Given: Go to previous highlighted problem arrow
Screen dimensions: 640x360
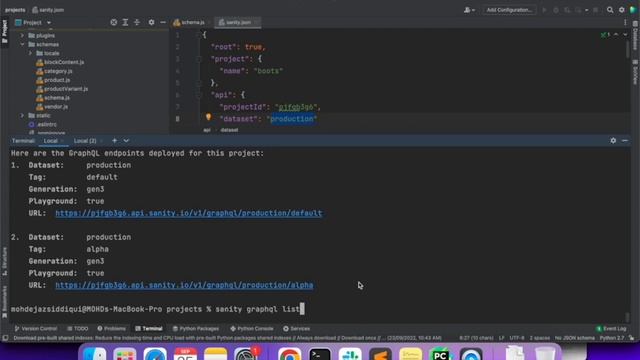Looking at the screenshot, I should point(616,35).
